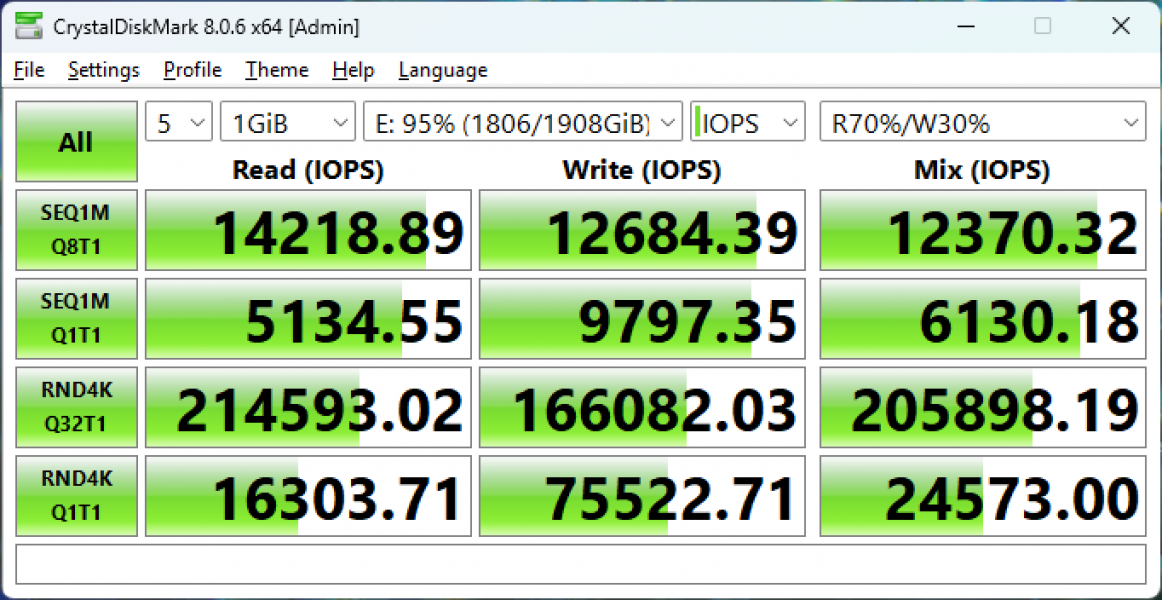Open the Settings menu
1162x600 pixels.
coord(104,70)
